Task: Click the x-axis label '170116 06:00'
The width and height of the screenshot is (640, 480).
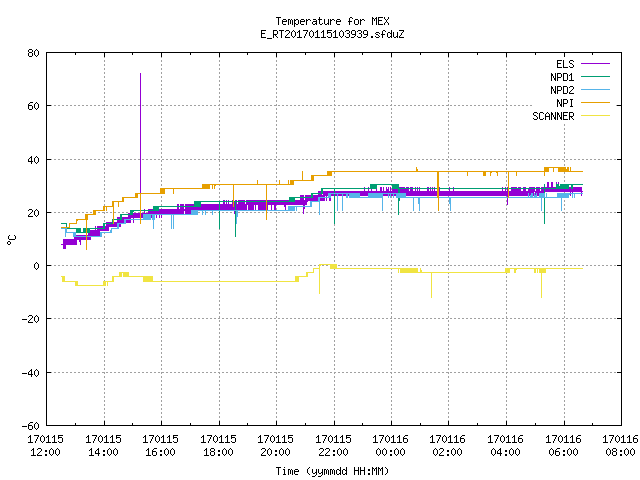Action: click(x=564, y=446)
